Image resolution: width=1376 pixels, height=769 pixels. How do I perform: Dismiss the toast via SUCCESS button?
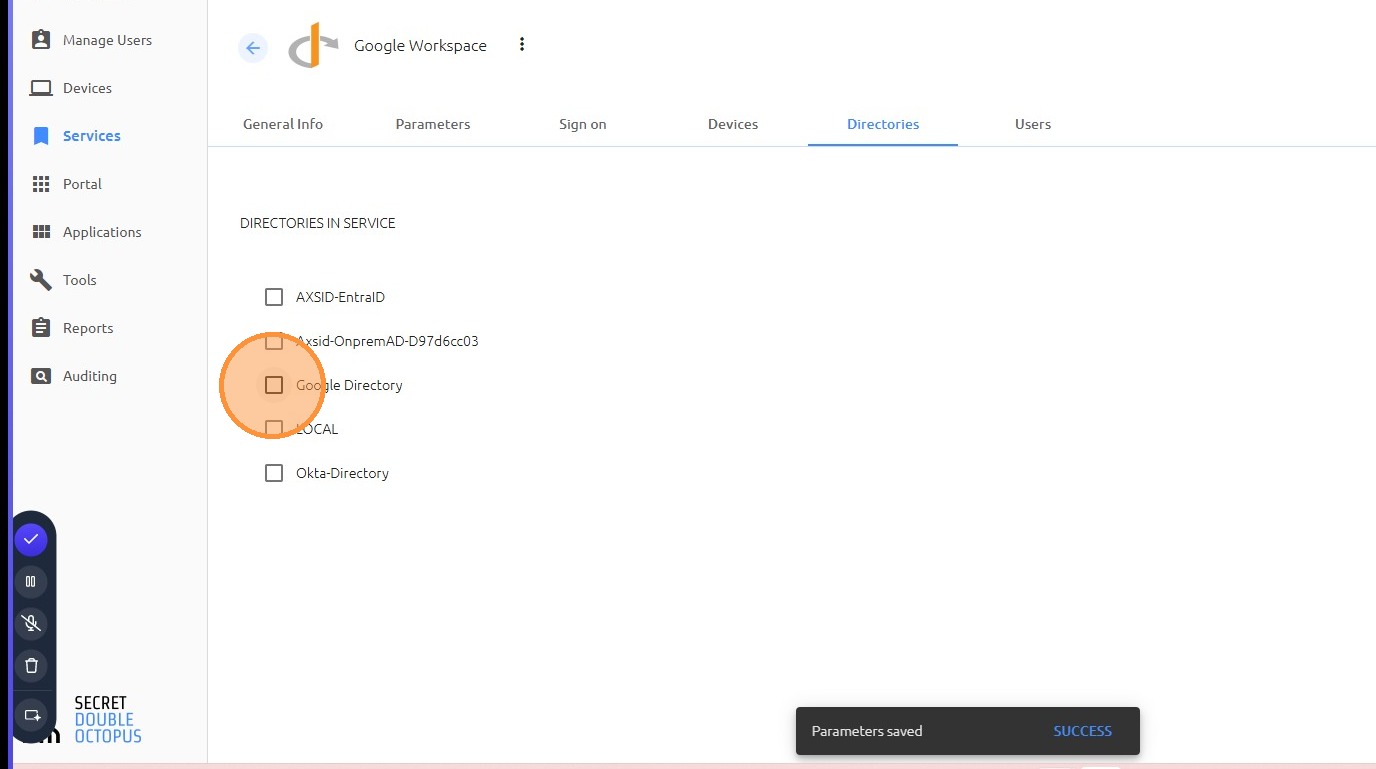click(1082, 731)
